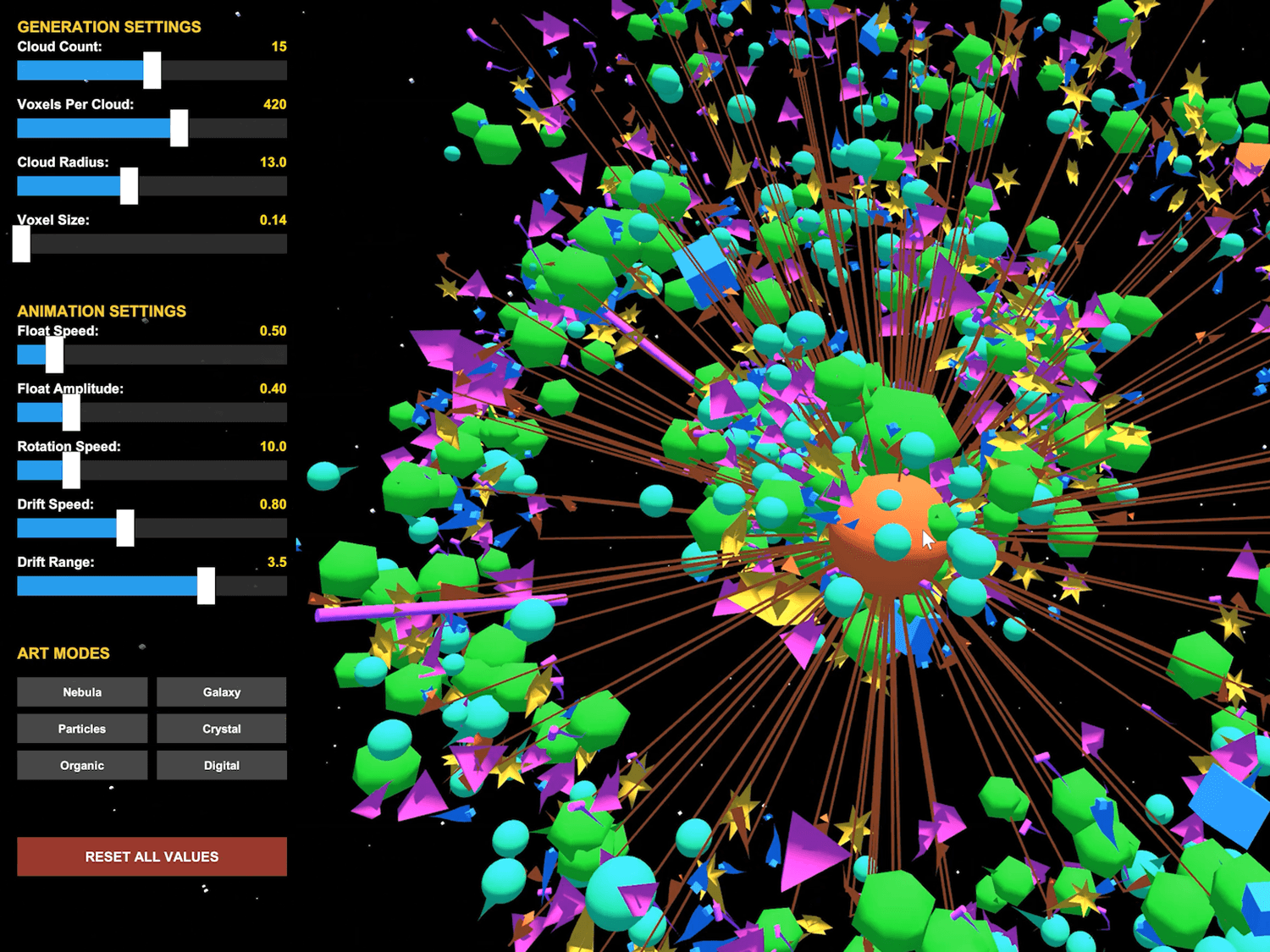The height and width of the screenshot is (952, 1270).
Task: Switch to Particles art mode
Action: pyautogui.click(x=82, y=729)
